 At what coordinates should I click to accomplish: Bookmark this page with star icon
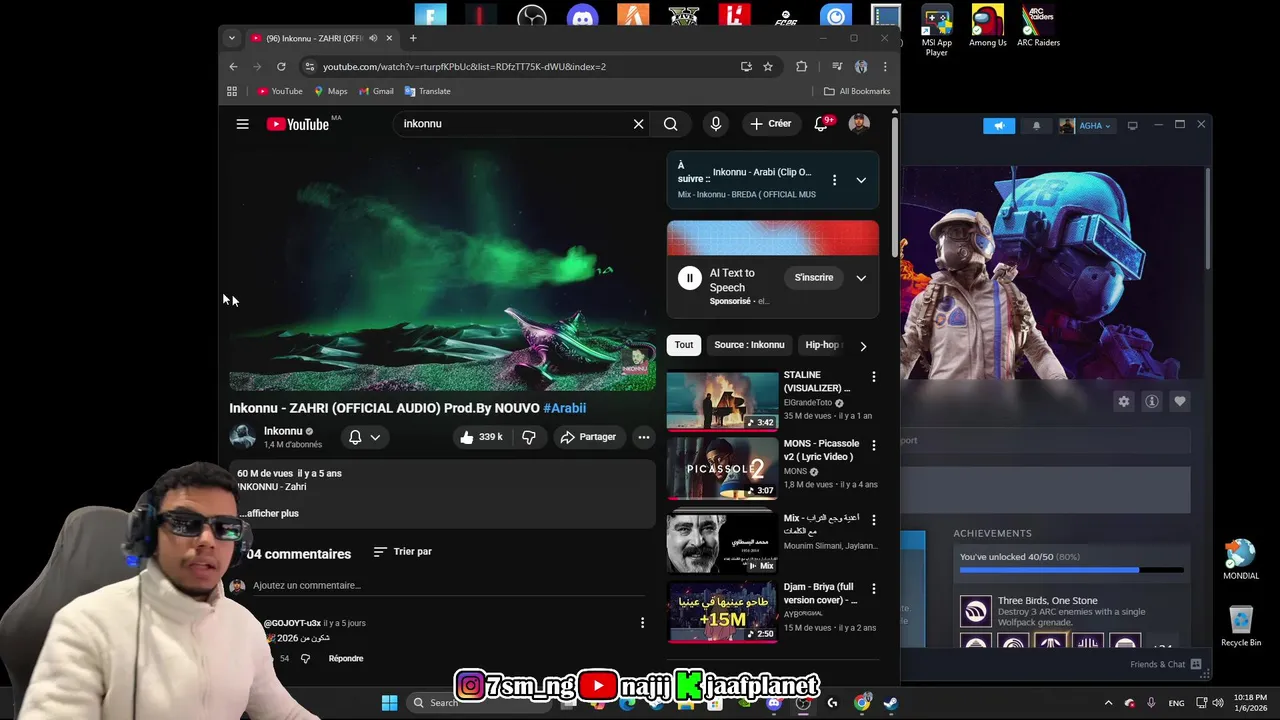[x=768, y=67]
